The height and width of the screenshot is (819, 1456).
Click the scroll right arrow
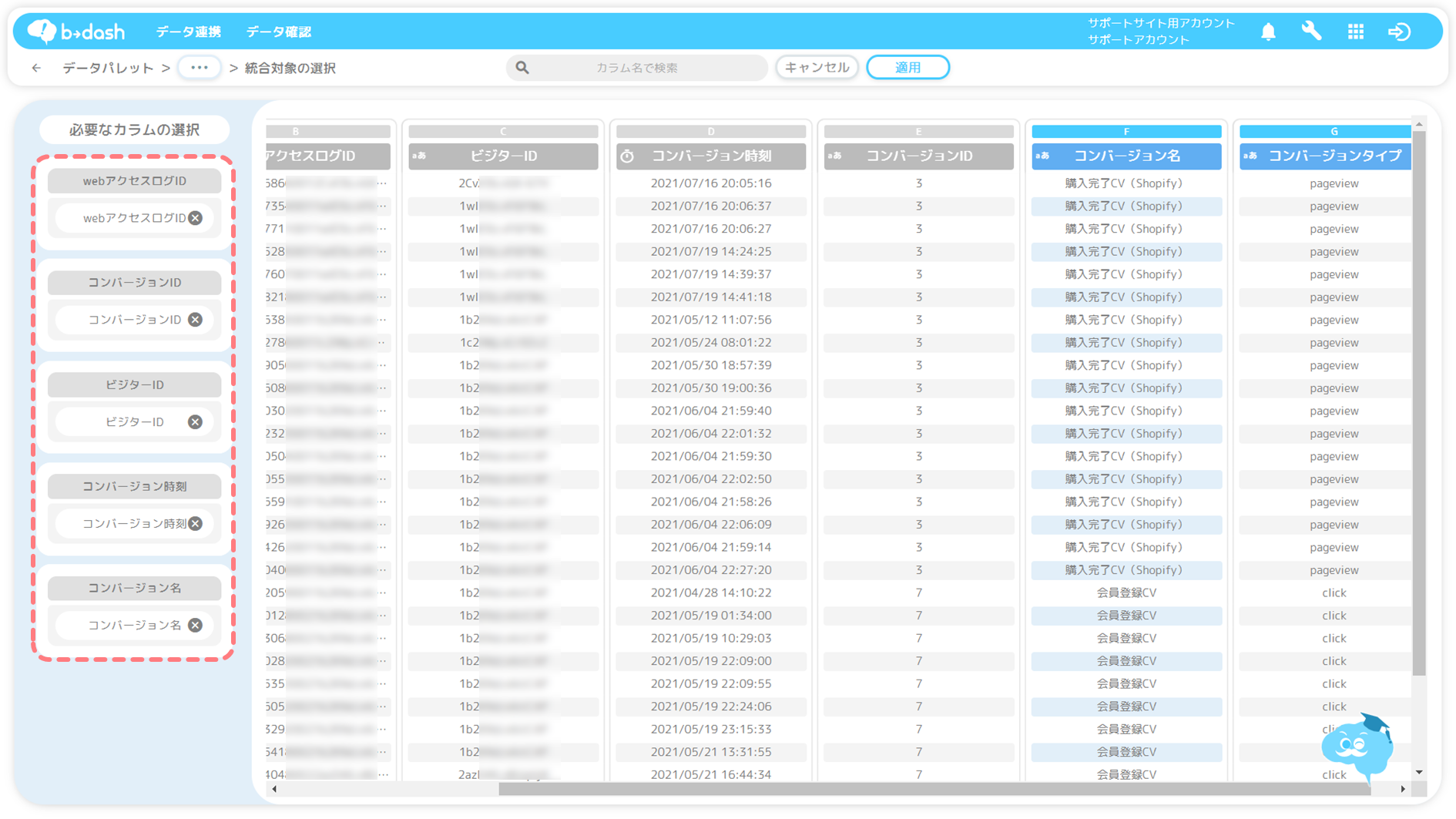(x=1403, y=789)
